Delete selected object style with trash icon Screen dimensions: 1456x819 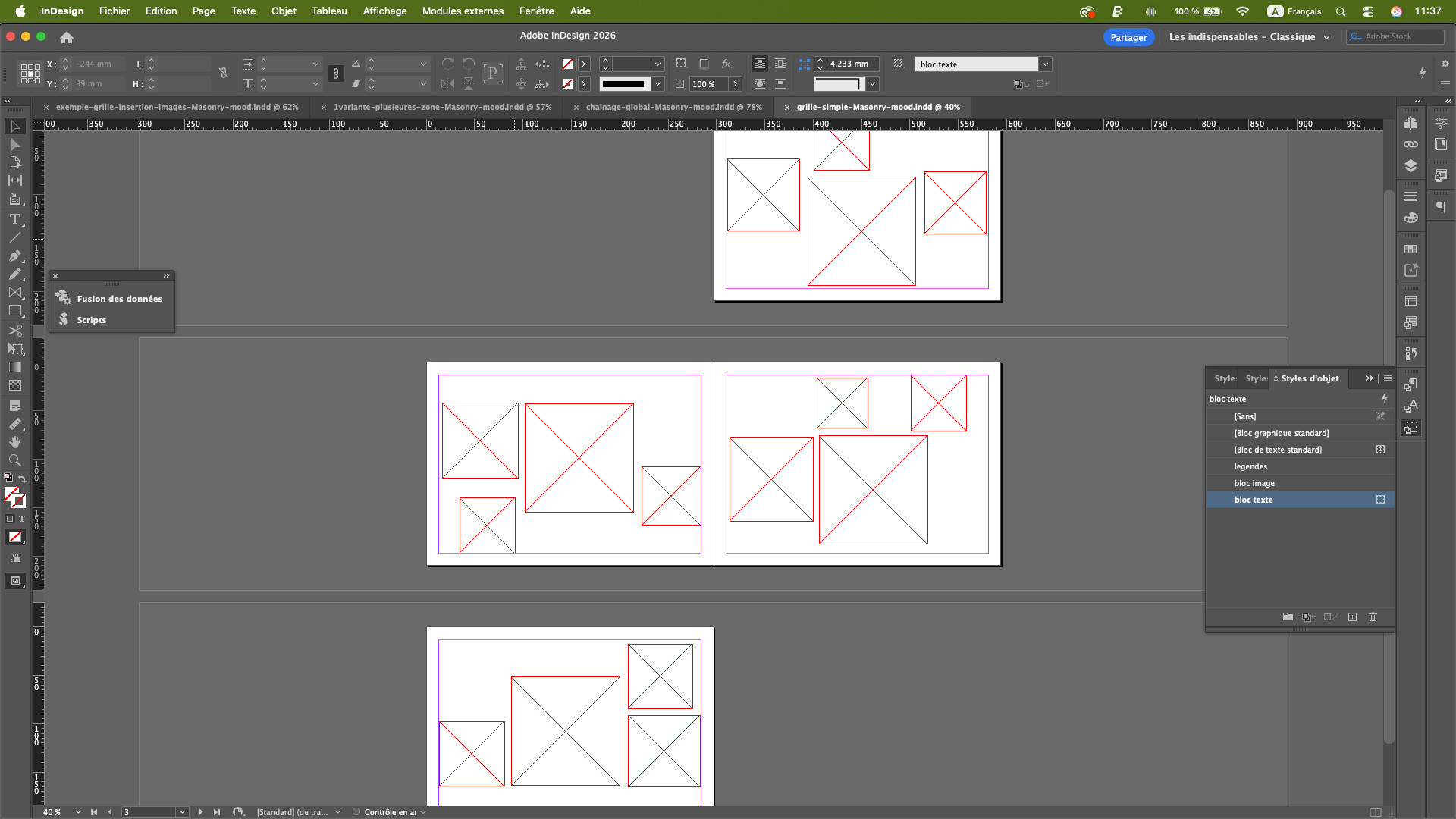pos(1373,617)
